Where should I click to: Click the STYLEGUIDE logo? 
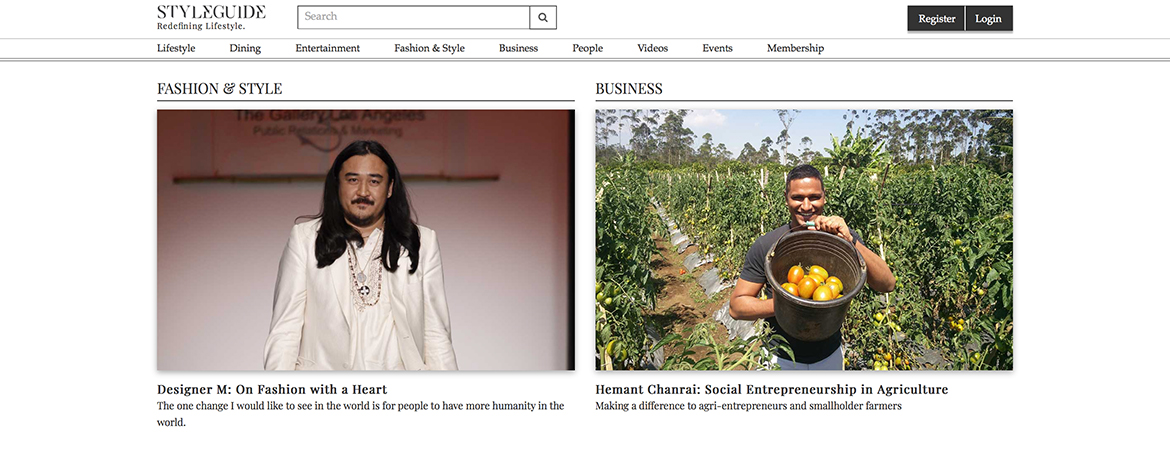tap(211, 17)
